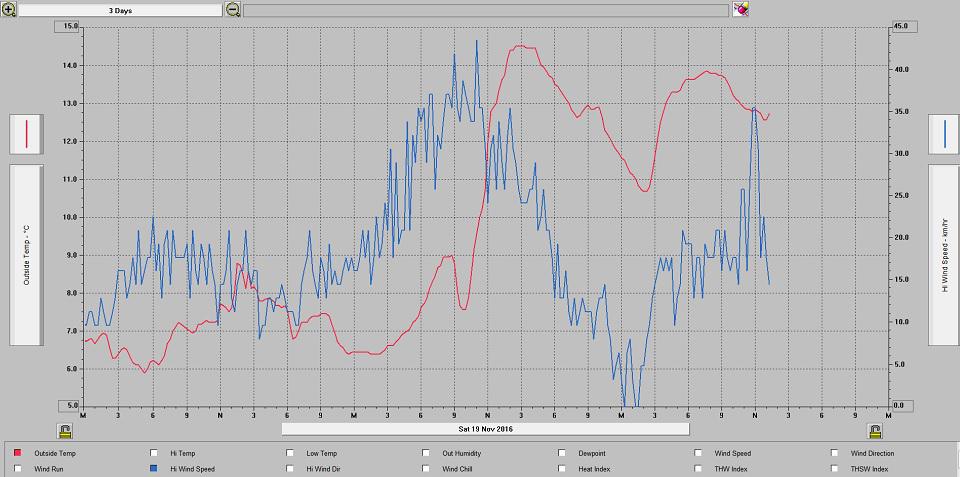Open the 3 Days time span selector

(120, 10)
